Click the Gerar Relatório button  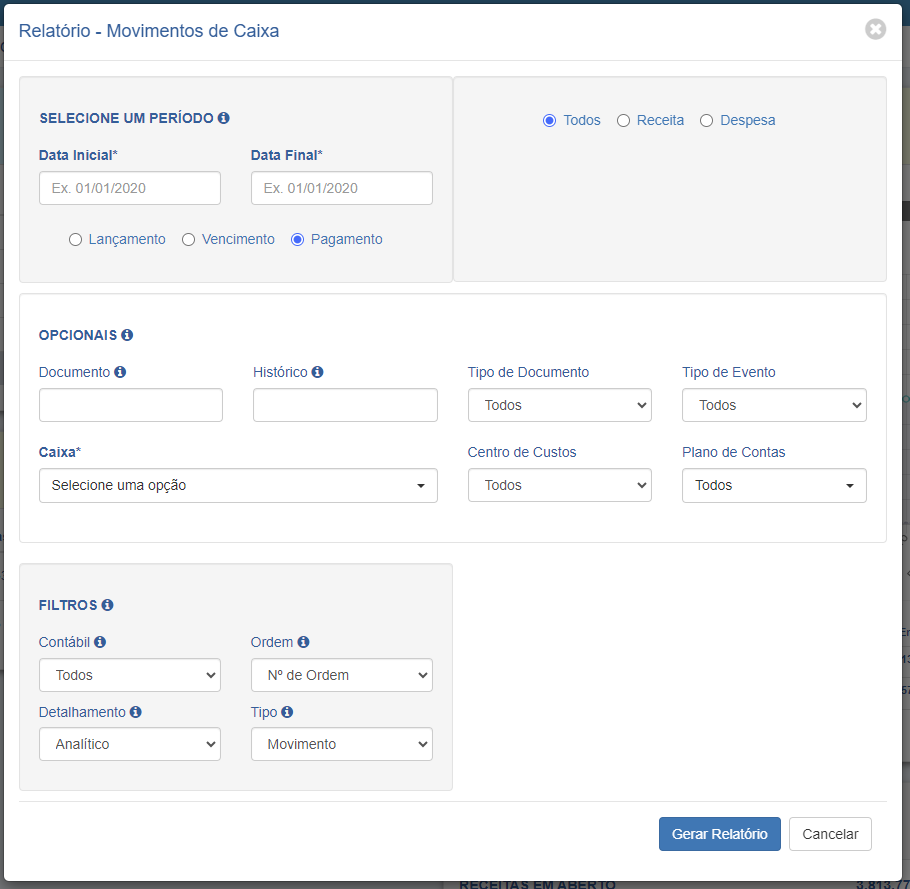coord(720,834)
